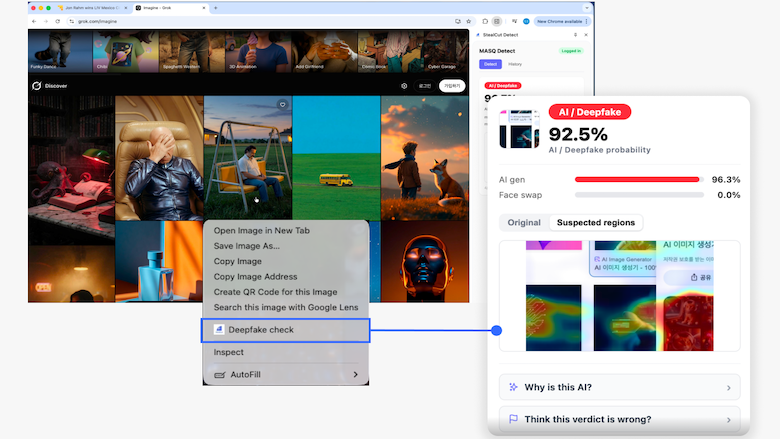The height and width of the screenshot is (439, 780).
Task: Open the Funky Dance template thumbnail
Action: coord(60,51)
